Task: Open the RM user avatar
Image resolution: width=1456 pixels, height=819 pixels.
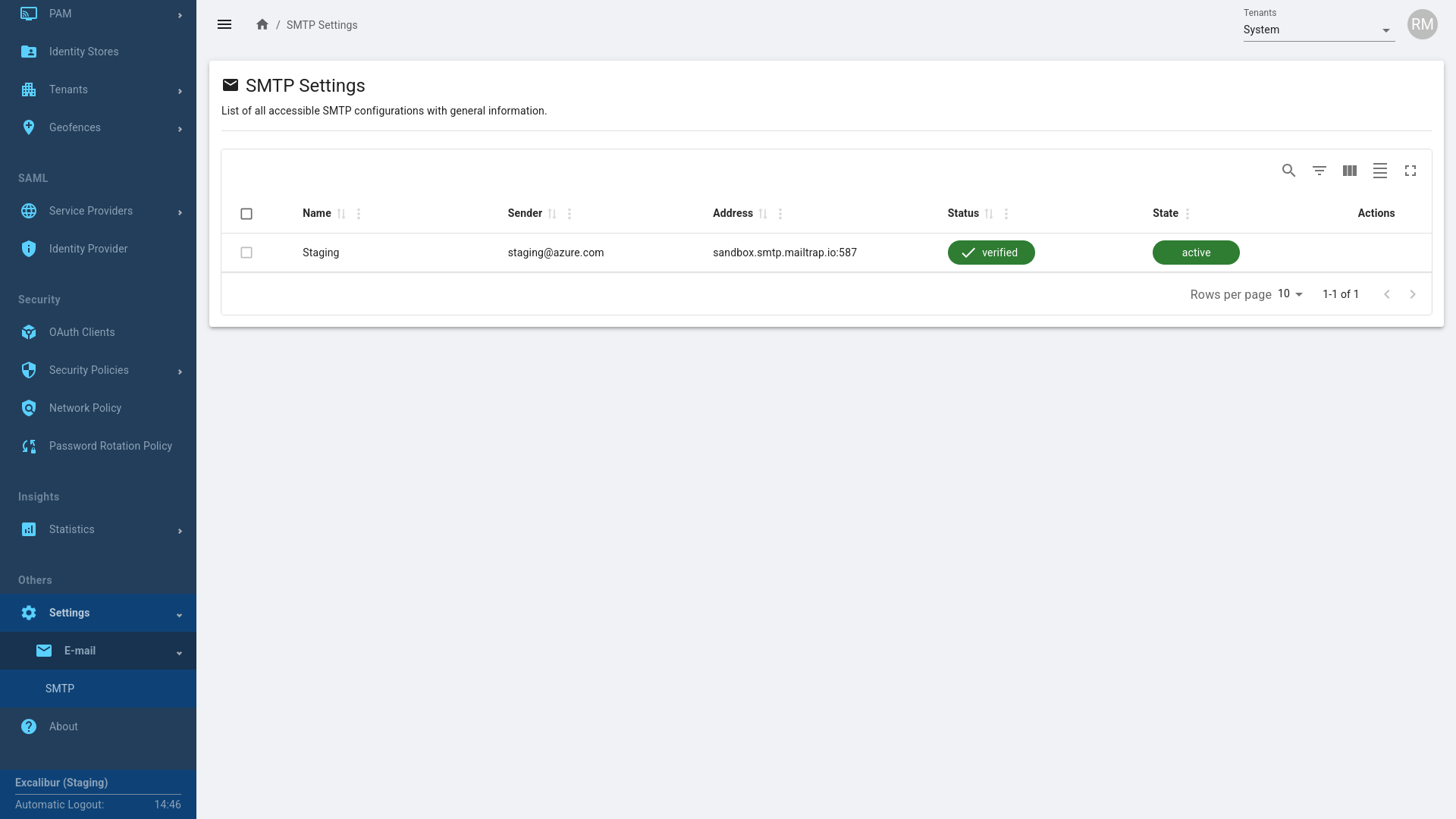Action: point(1422,24)
